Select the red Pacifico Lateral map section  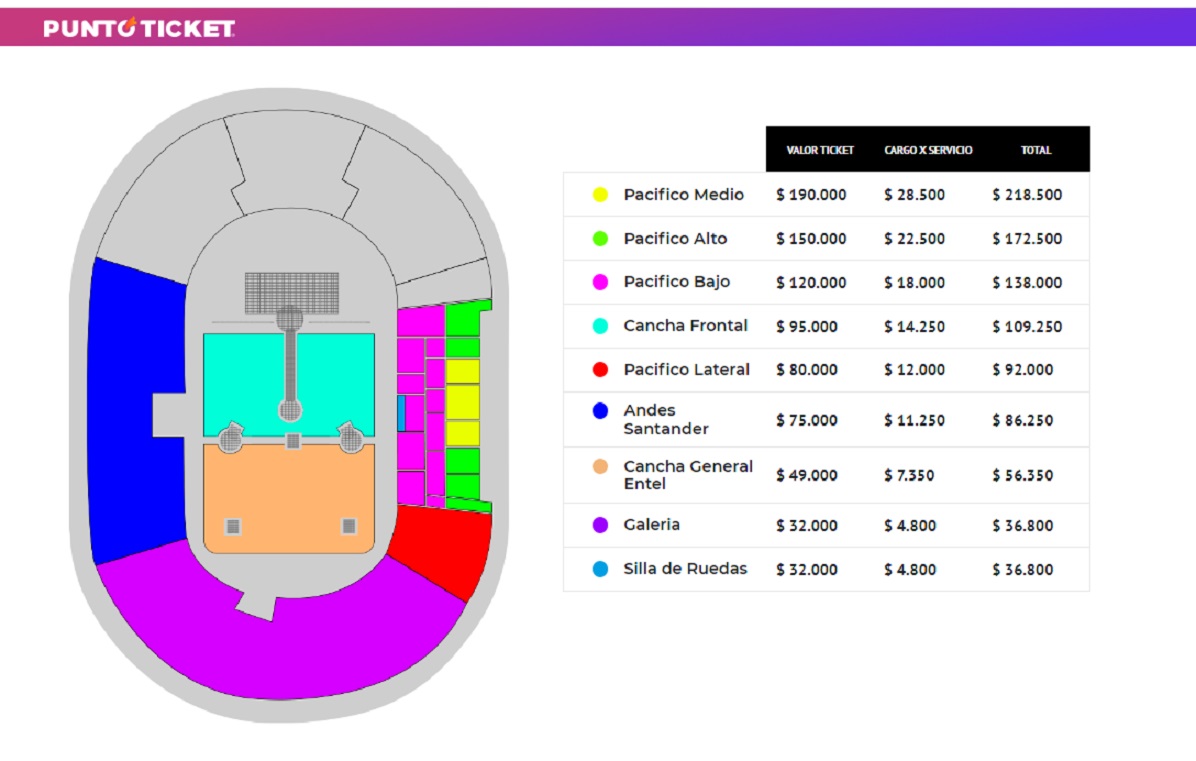[440, 550]
